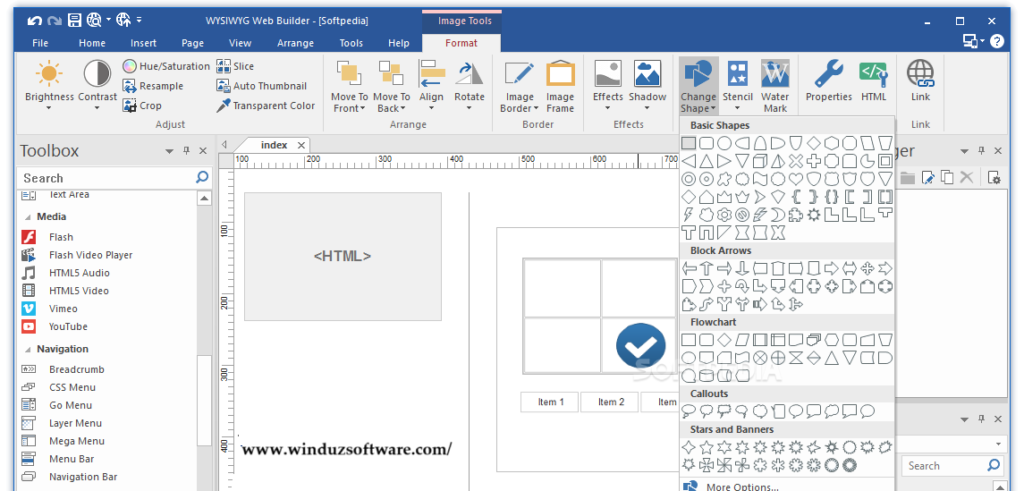
Task: Switch to the Arrange ribbon tab
Action: point(295,43)
